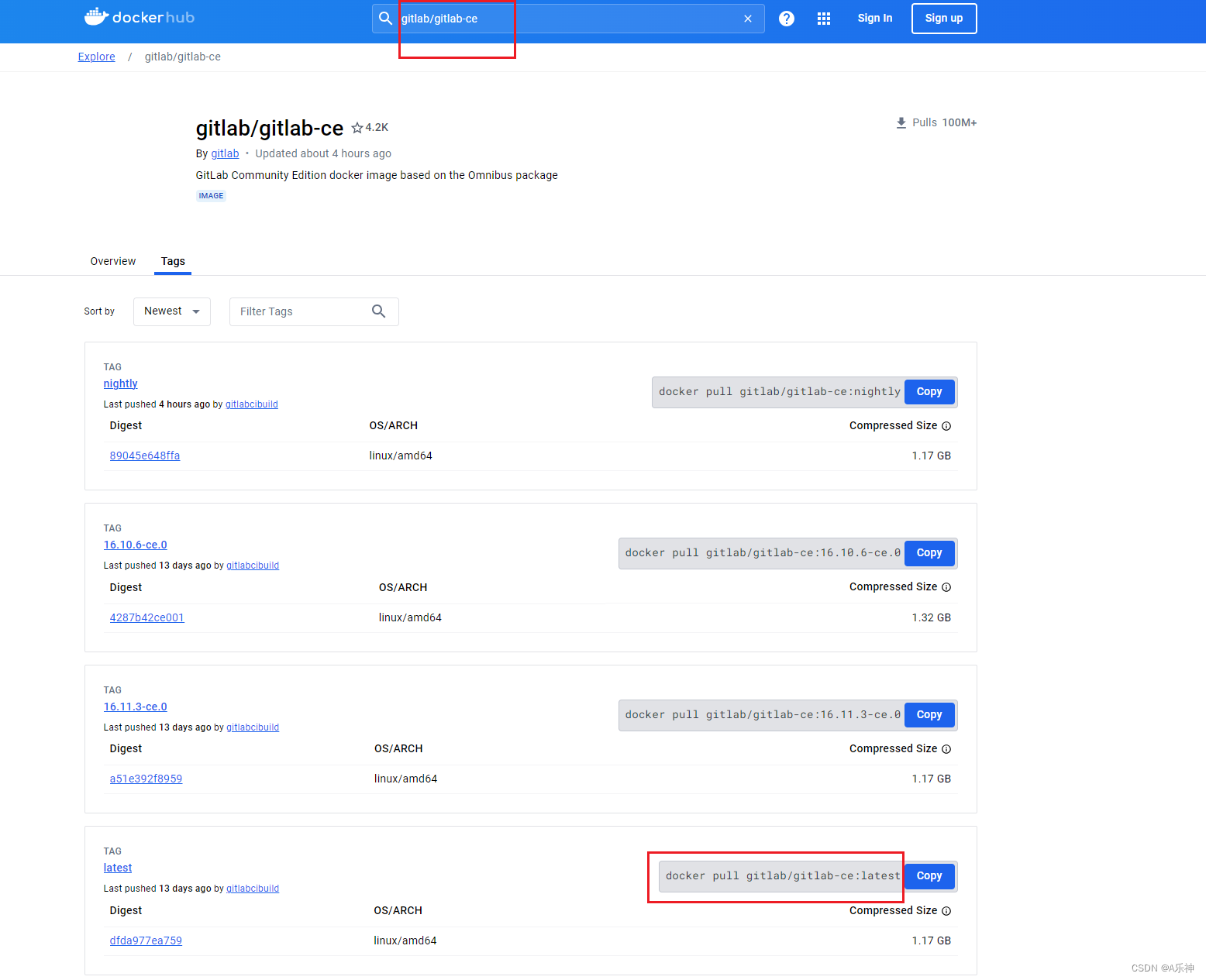Switch to the Overview tab

coord(113,261)
